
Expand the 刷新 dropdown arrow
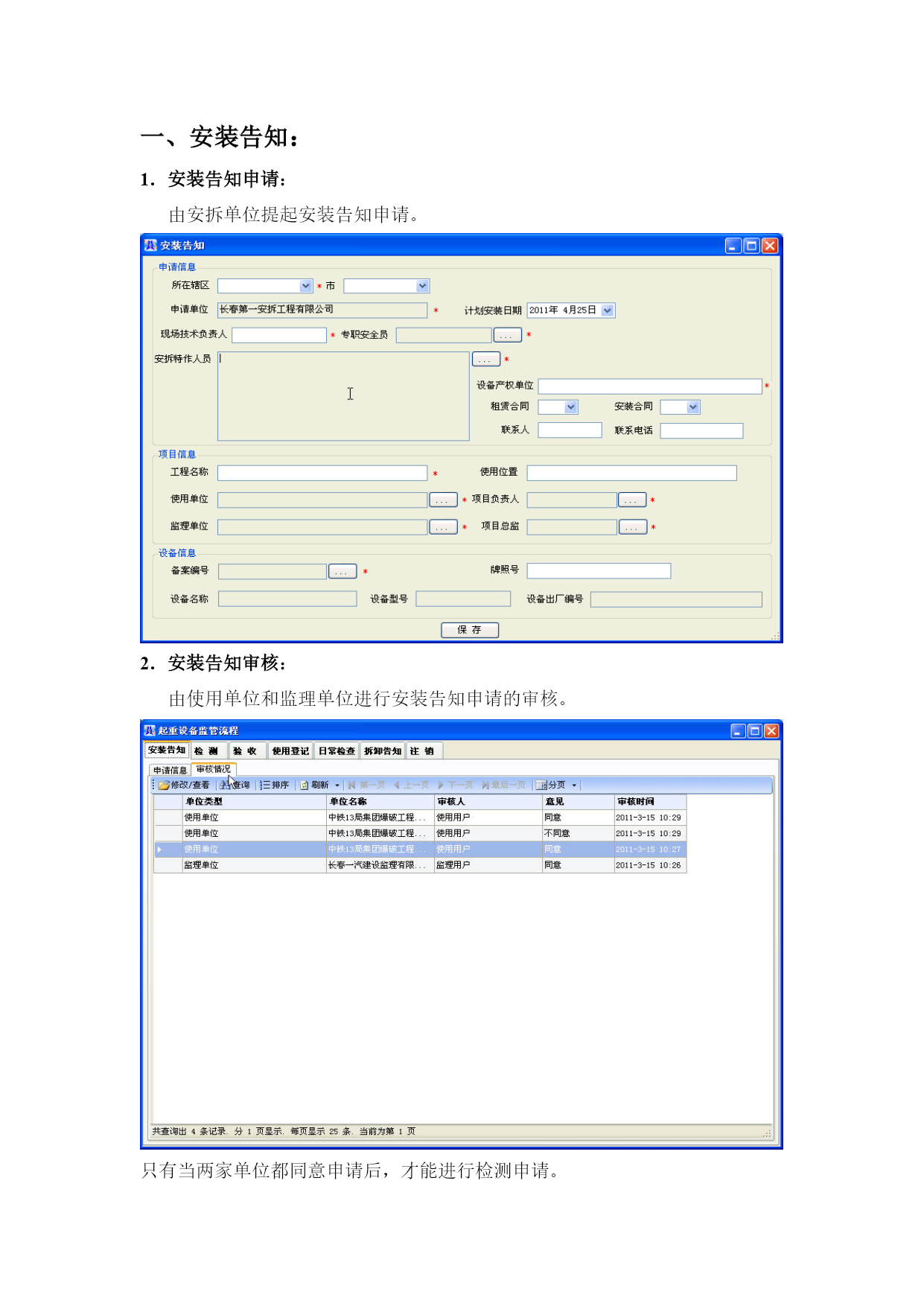[x=337, y=786]
